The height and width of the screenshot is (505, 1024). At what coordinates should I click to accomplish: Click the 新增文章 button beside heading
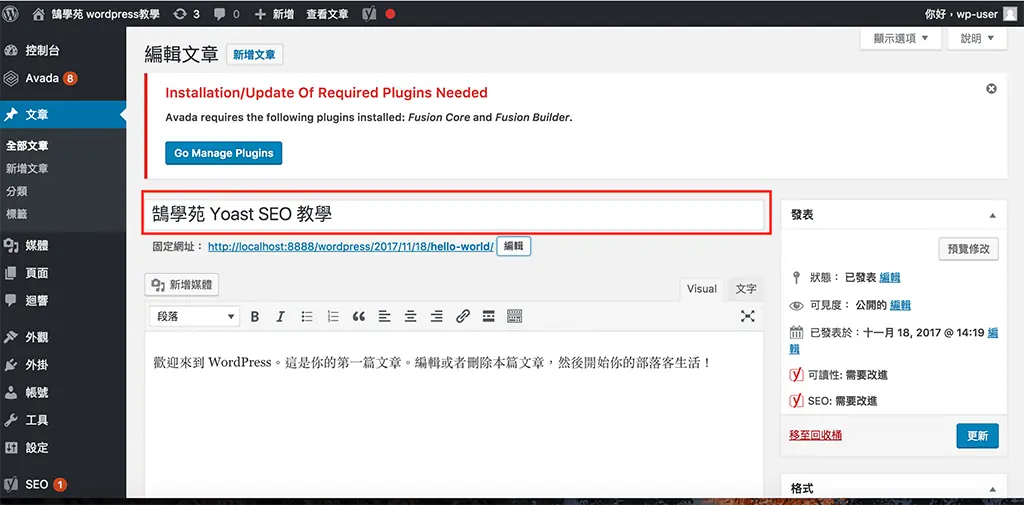[x=255, y=56]
